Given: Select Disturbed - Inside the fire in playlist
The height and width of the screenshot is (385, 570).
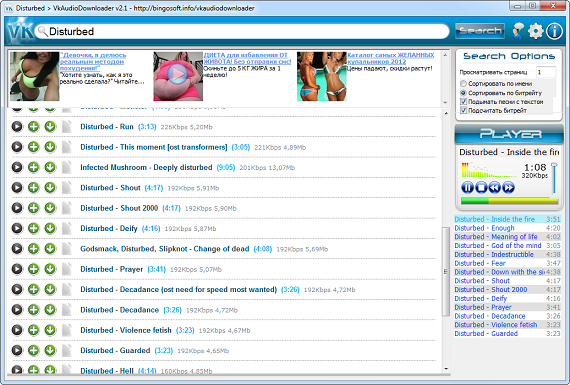Looking at the screenshot, I should click(x=507, y=219).
